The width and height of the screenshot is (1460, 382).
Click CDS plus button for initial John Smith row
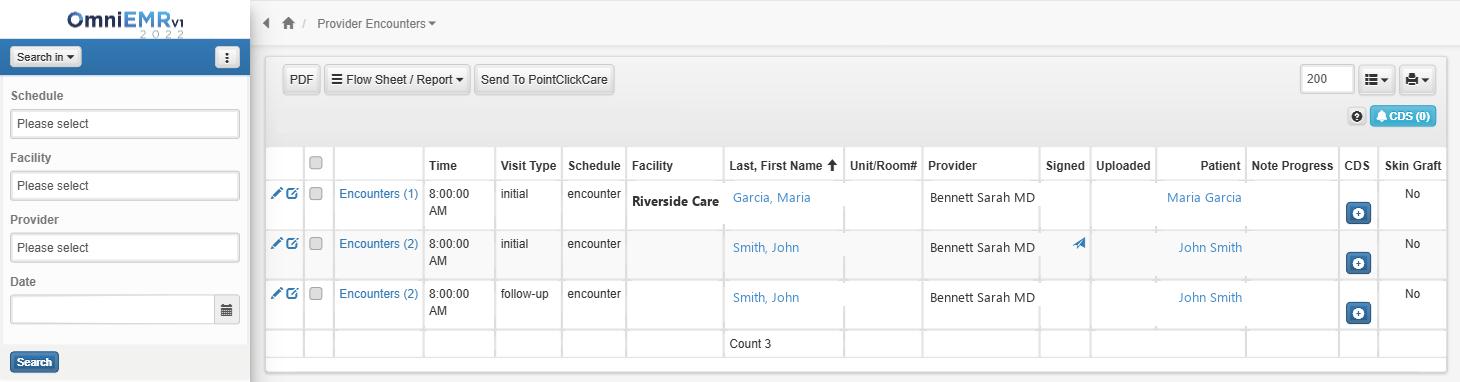pos(1358,263)
